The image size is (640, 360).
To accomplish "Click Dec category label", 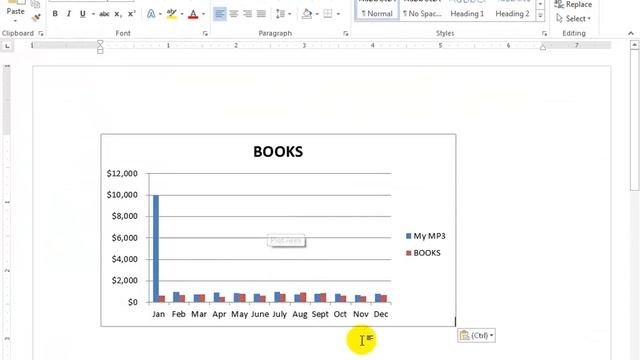I will [381, 314].
